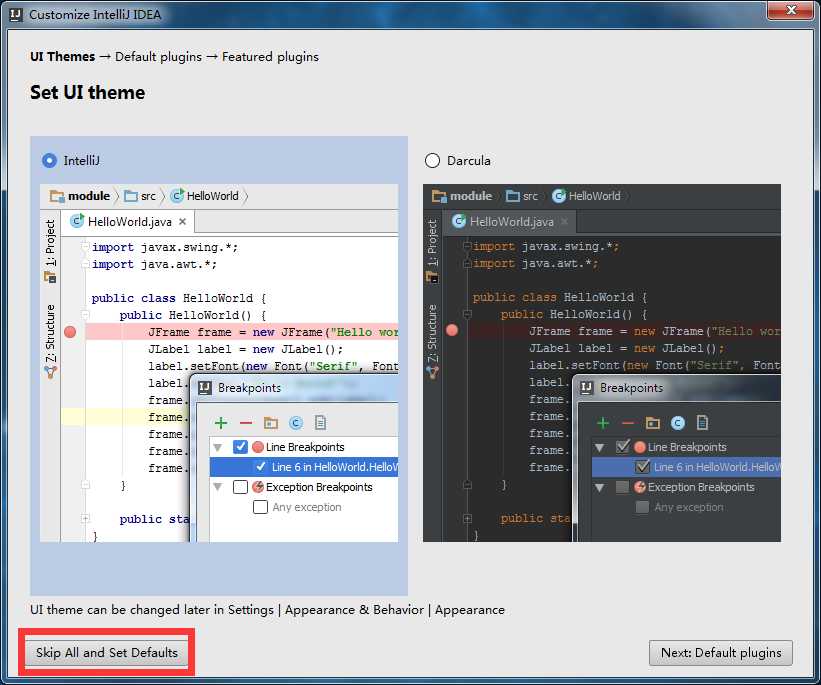Collapse Exception Breakpoints node in light preview
Image resolution: width=821 pixels, height=685 pixels.
[218, 488]
